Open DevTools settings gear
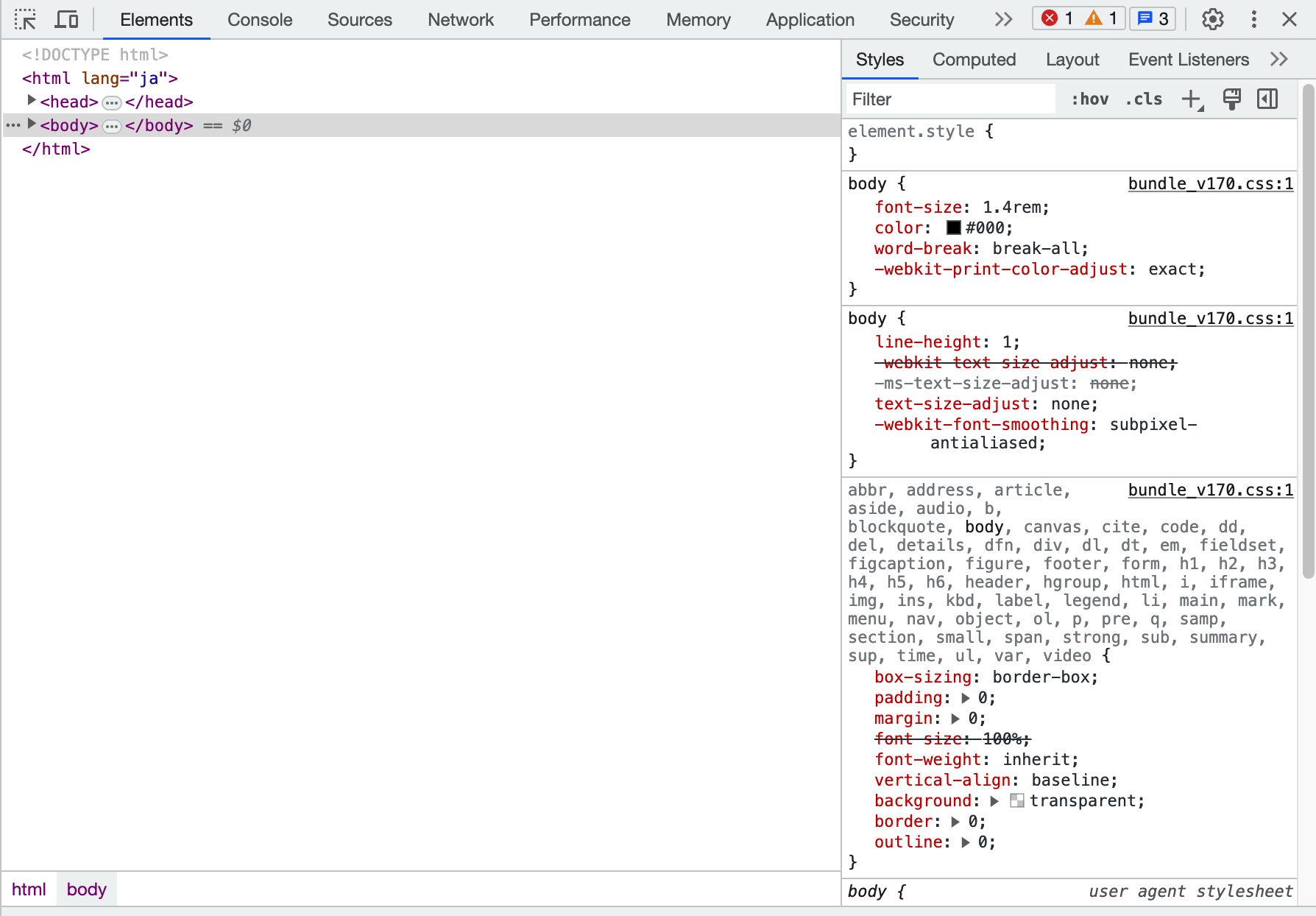This screenshot has height=916, width=1316. (1212, 20)
